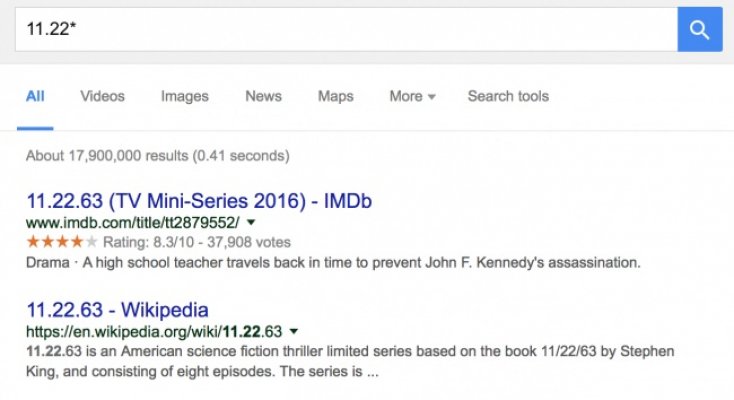This screenshot has height=400, width=734.
Task: Select the All results tab
Action: pos(35,96)
